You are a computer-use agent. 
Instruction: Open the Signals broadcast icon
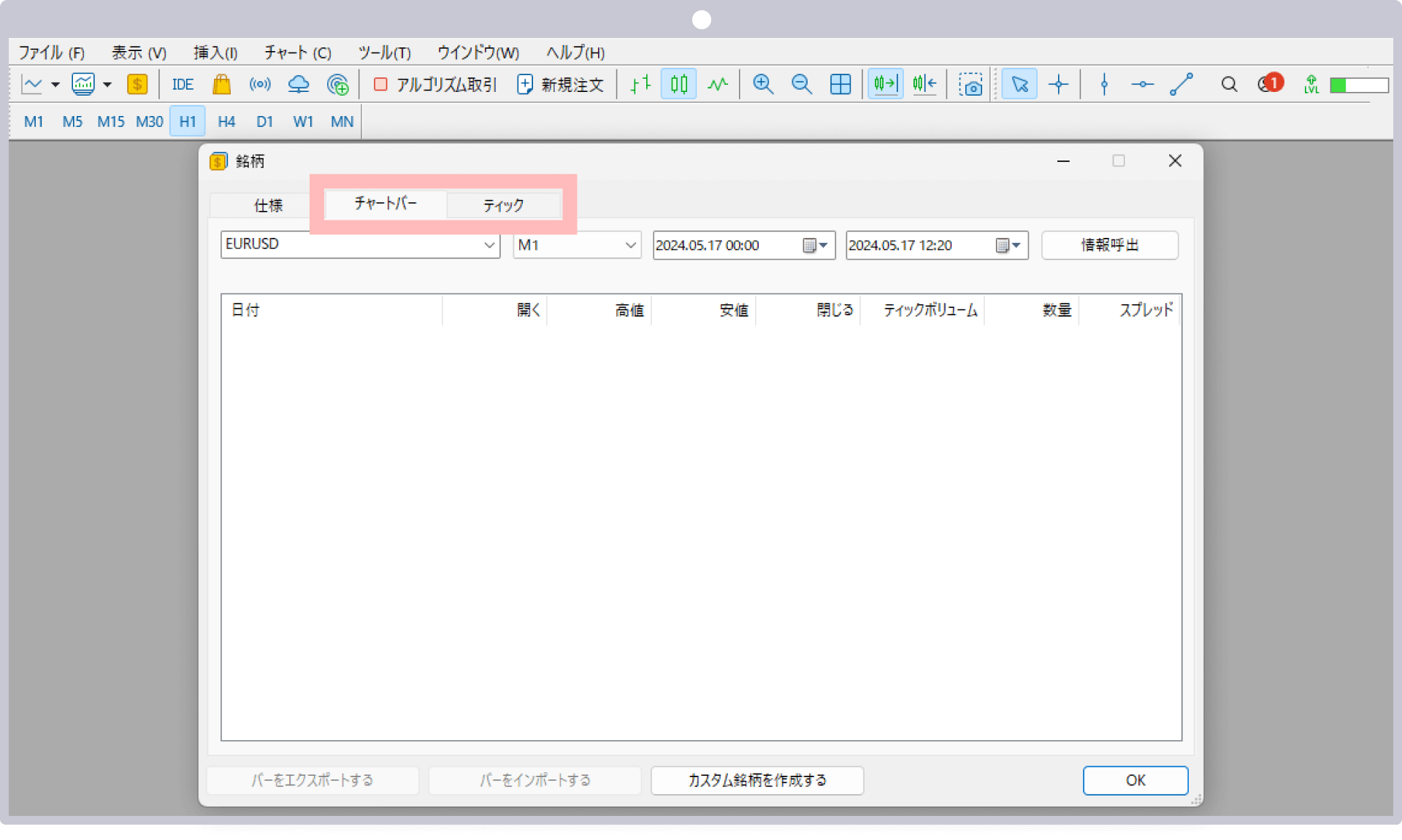[260, 85]
